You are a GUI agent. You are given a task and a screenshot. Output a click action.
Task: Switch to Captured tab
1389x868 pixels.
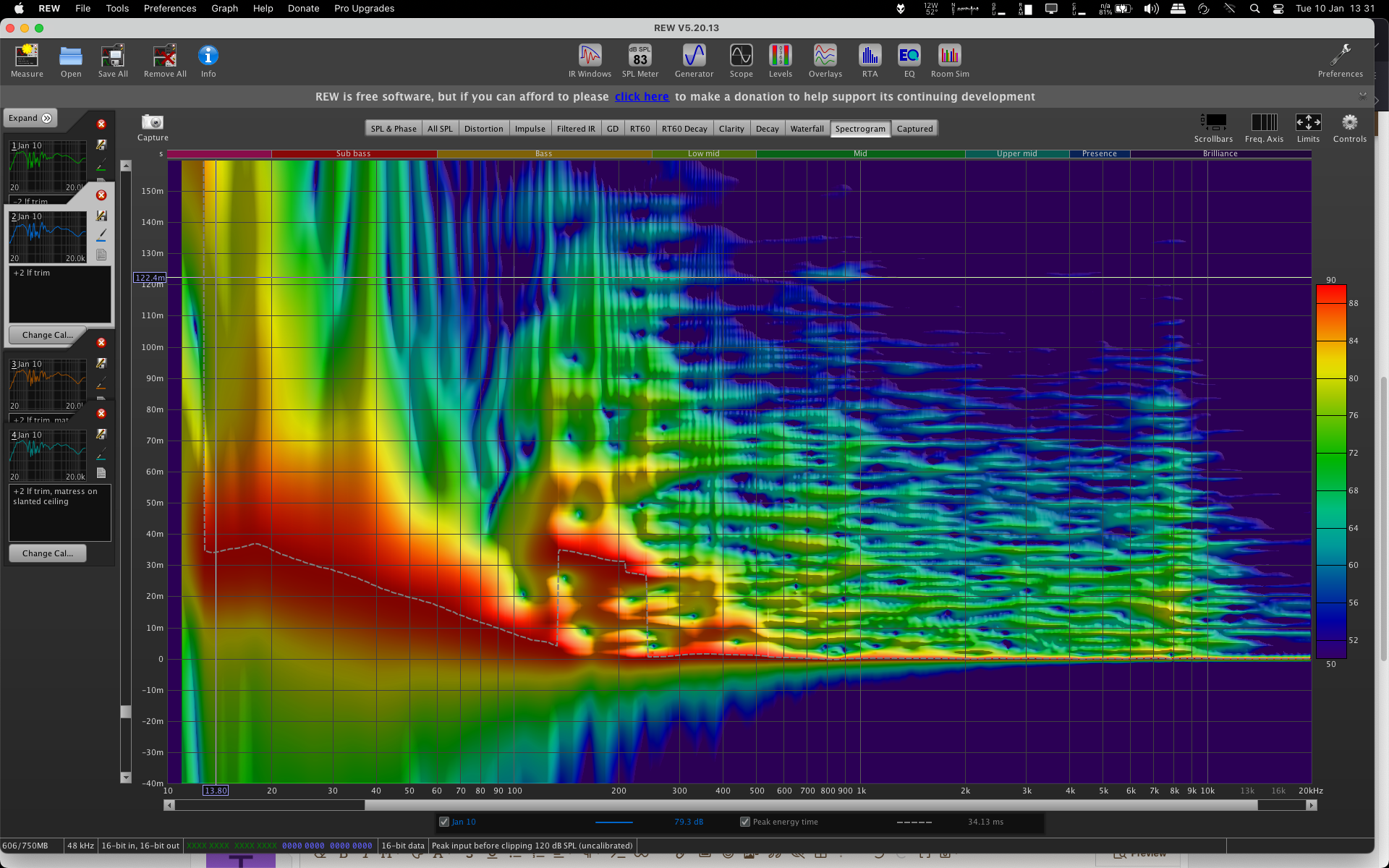915,129
